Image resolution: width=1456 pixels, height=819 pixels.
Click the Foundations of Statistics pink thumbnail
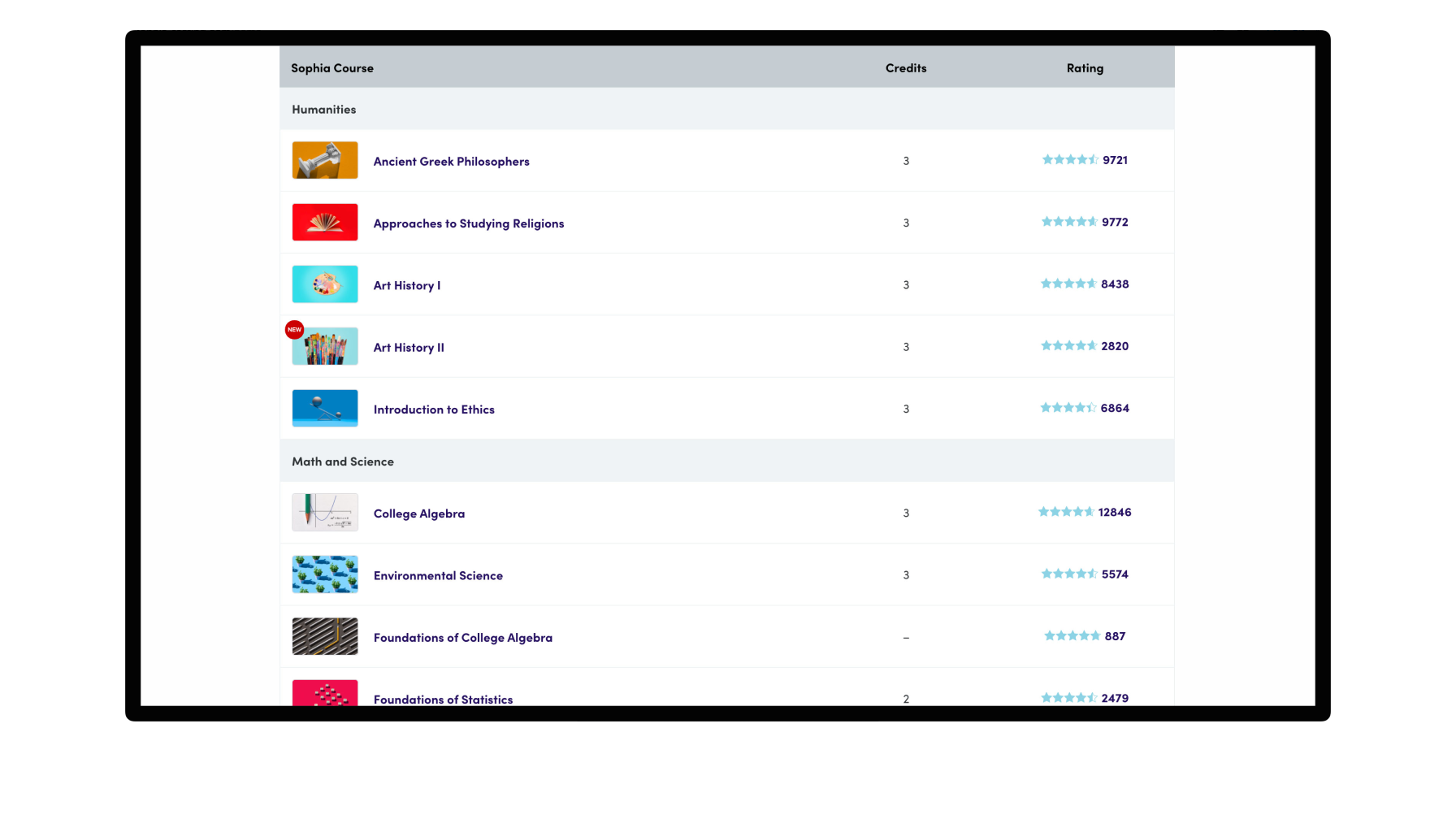click(325, 693)
